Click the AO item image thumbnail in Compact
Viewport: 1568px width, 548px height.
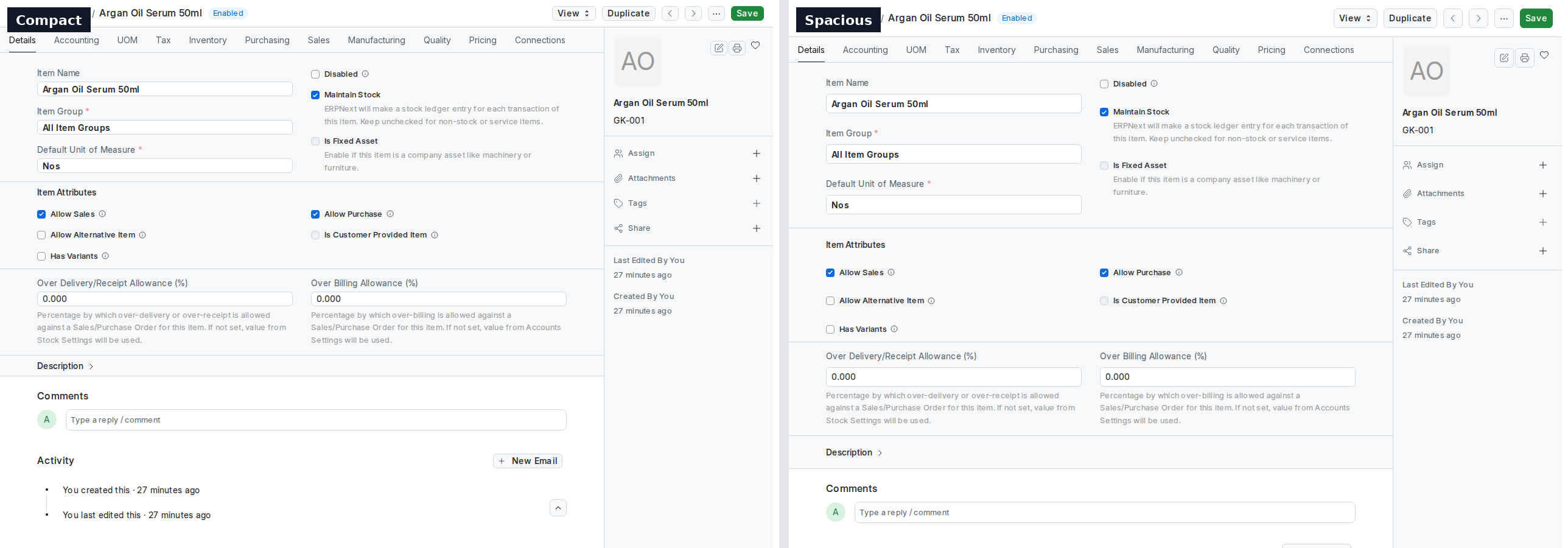[x=637, y=61]
